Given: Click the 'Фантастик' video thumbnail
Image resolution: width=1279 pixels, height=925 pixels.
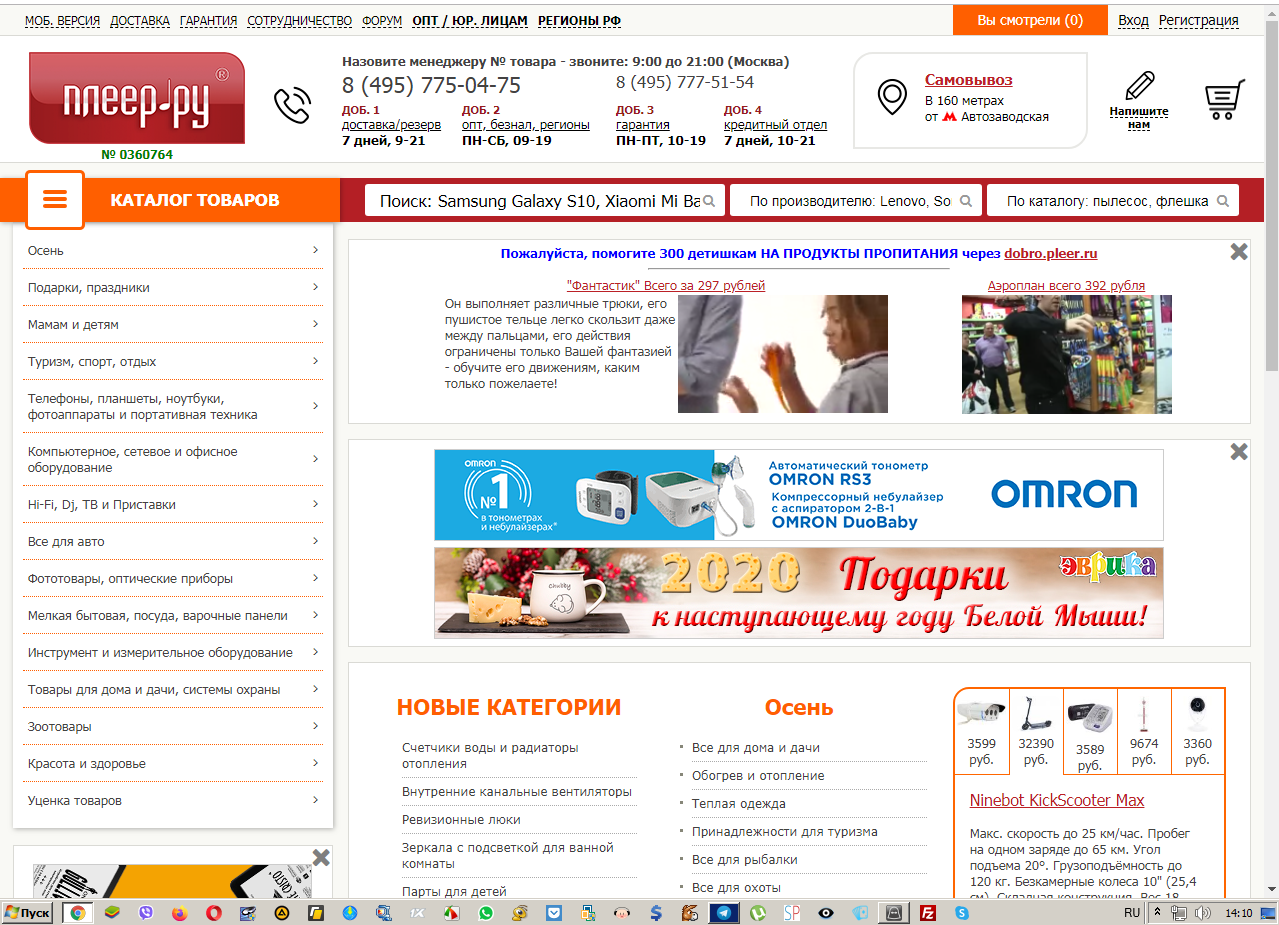Looking at the screenshot, I should (x=783, y=354).
